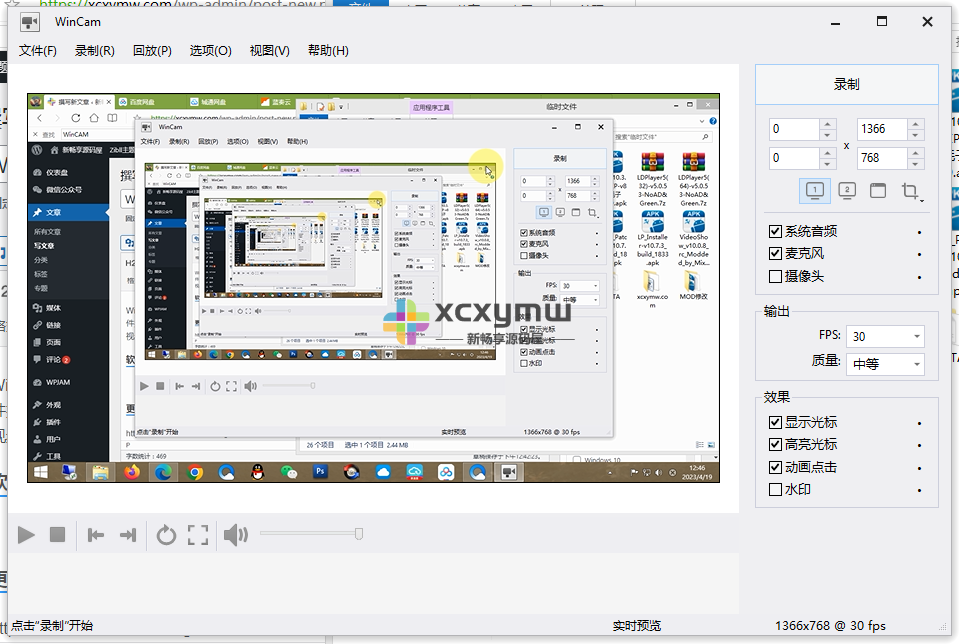The image size is (959, 644).
Task: Open the FPS dropdown showing 30
Action: coord(885,336)
